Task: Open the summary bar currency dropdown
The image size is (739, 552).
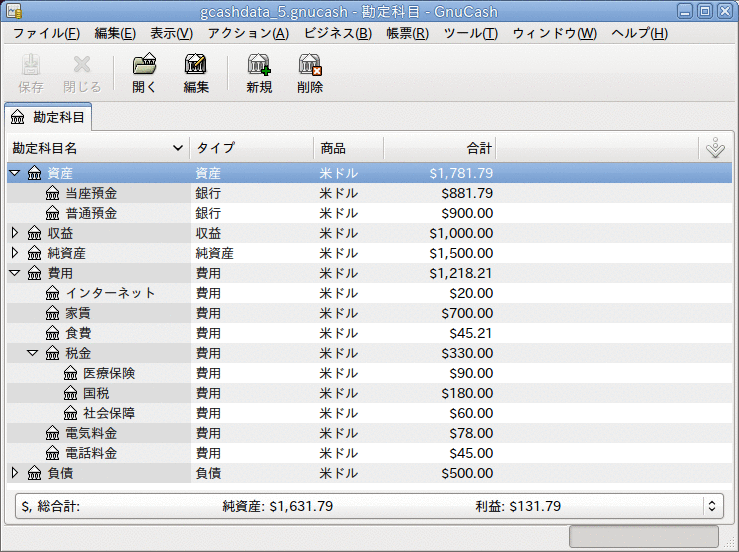Action: pyautogui.click(x=712, y=506)
